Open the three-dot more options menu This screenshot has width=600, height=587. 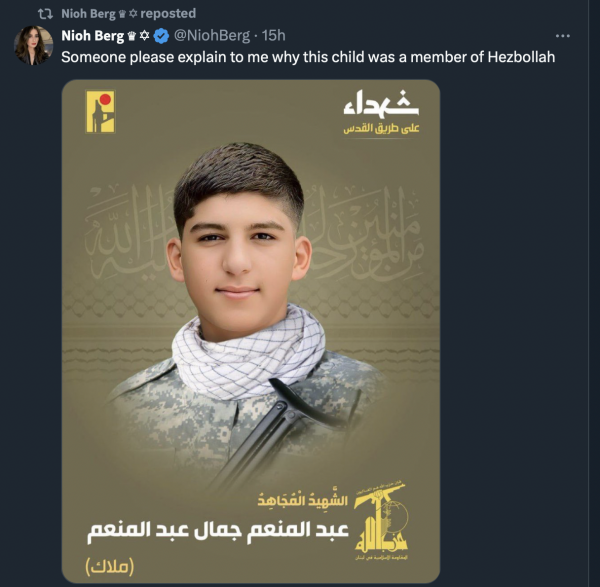pos(562,36)
